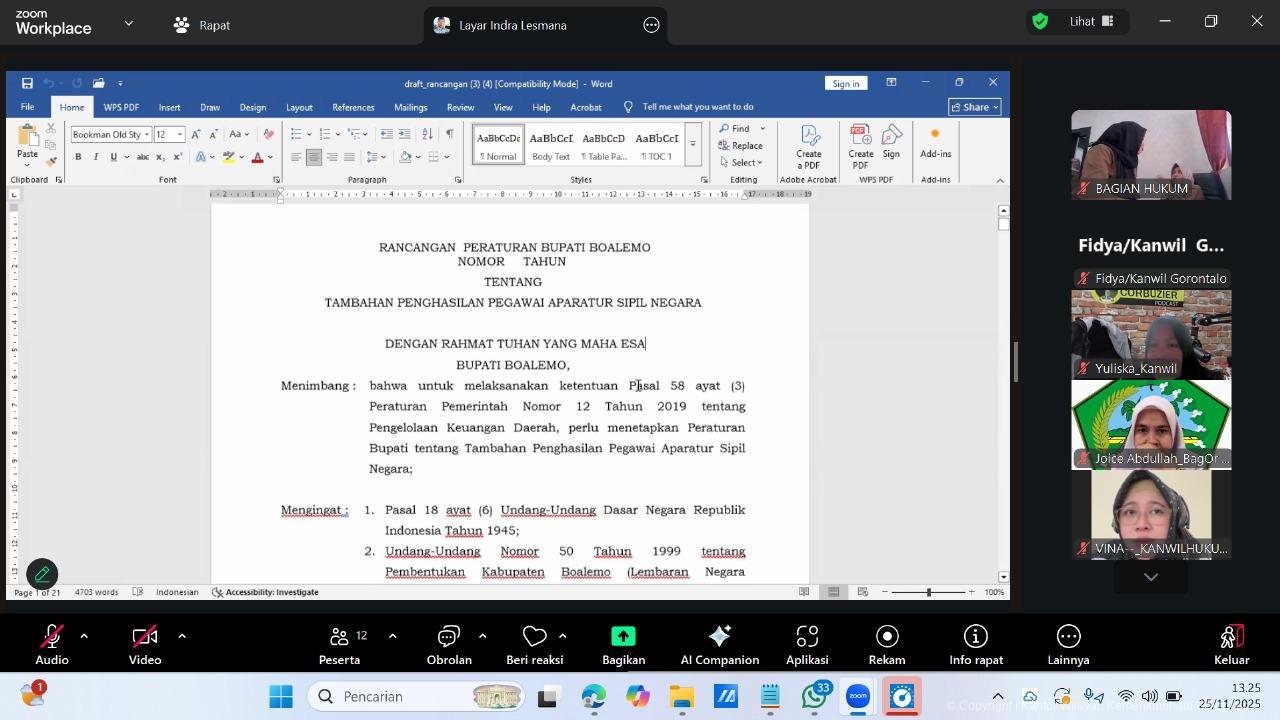Image resolution: width=1280 pixels, height=720 pixels.
Task: Open the Peserta participants panel
Action: (339, 645)
